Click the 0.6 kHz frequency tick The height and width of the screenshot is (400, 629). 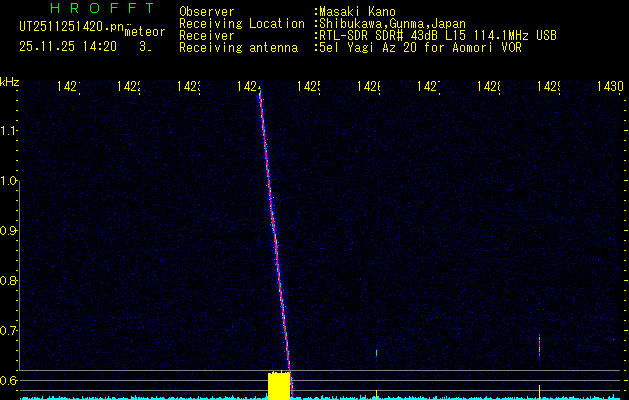(x=9, y=381)
